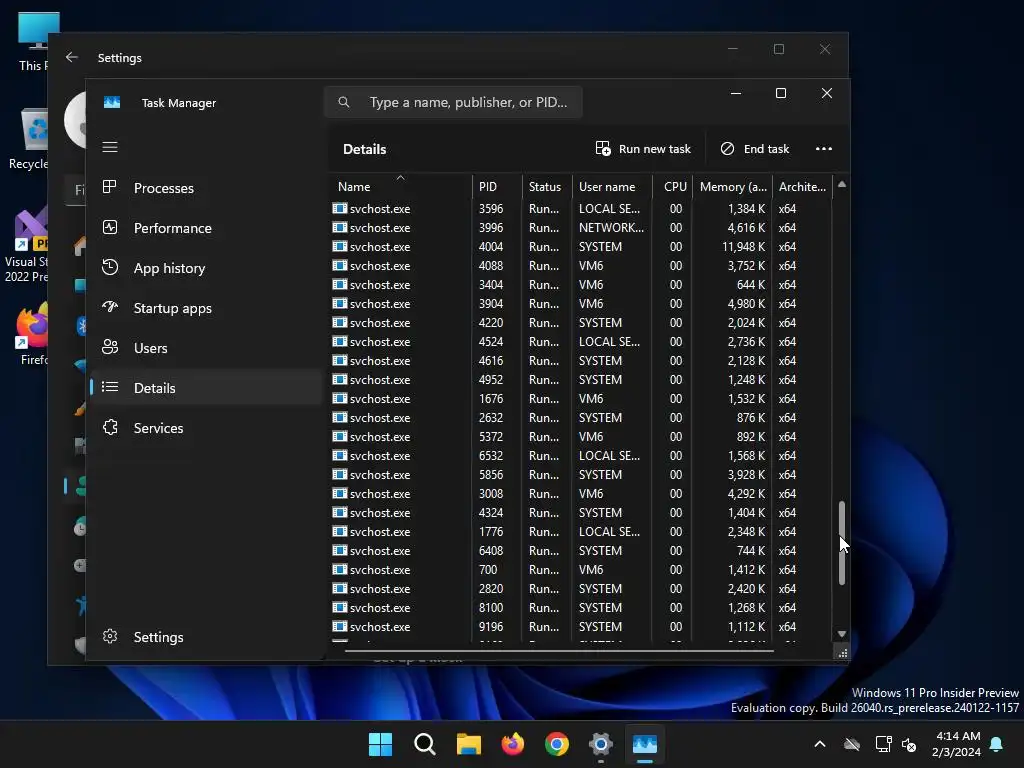1024x768 pixels.
Task: Select the Details page
Action: coord(206,388)
